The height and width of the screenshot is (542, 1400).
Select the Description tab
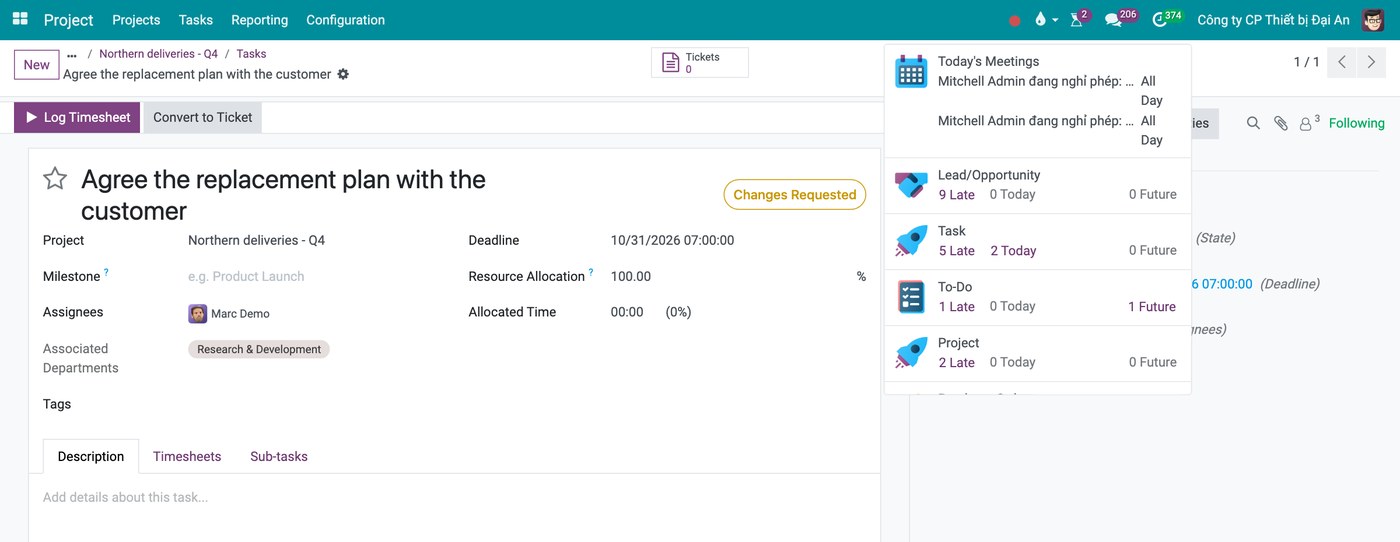pos(91,456)
